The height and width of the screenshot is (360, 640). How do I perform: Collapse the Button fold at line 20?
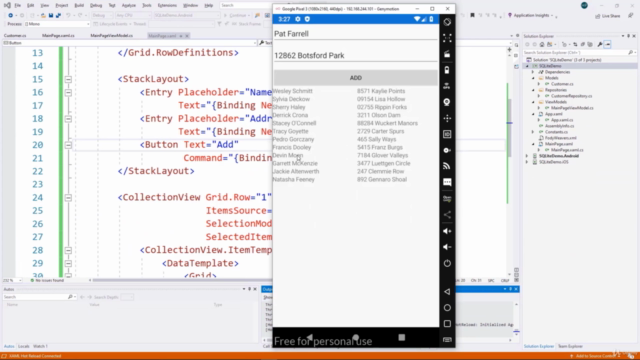tap(68, 145)
